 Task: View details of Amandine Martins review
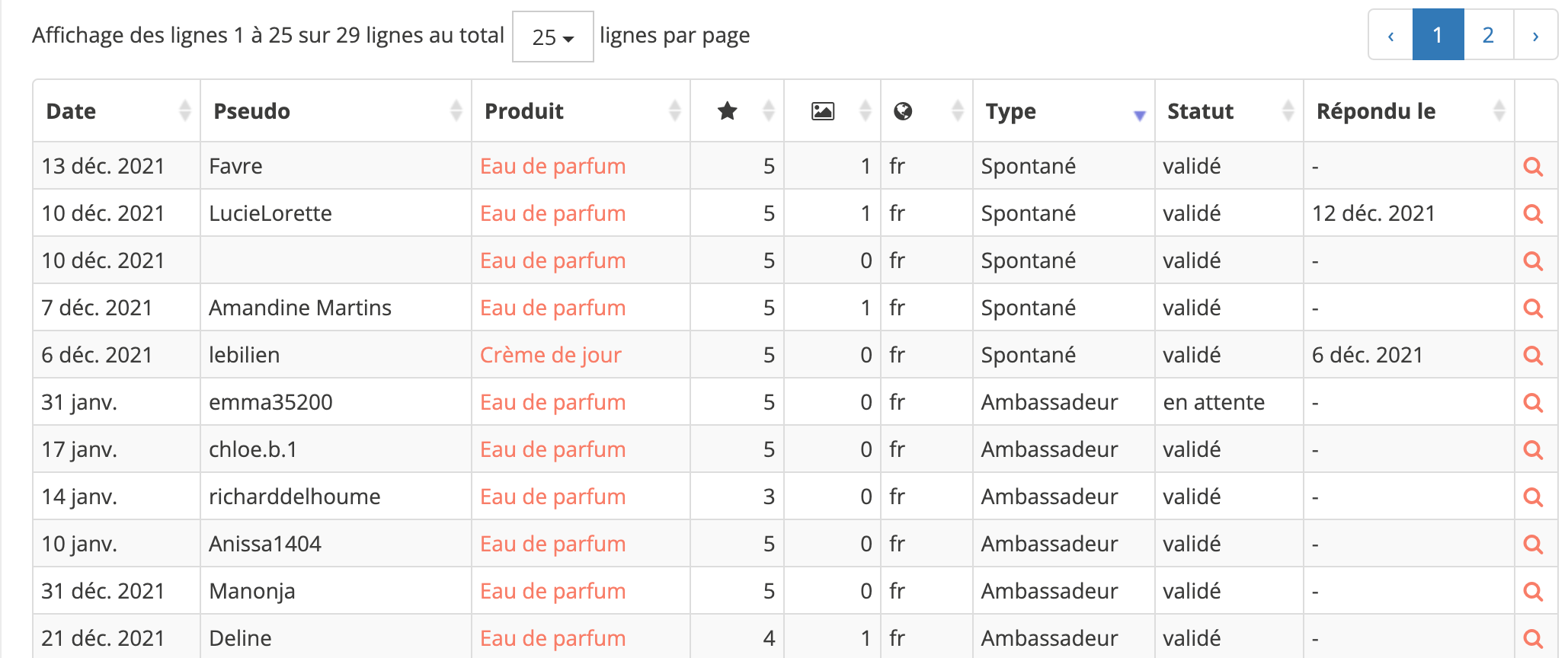click(x=1533, y=308)
